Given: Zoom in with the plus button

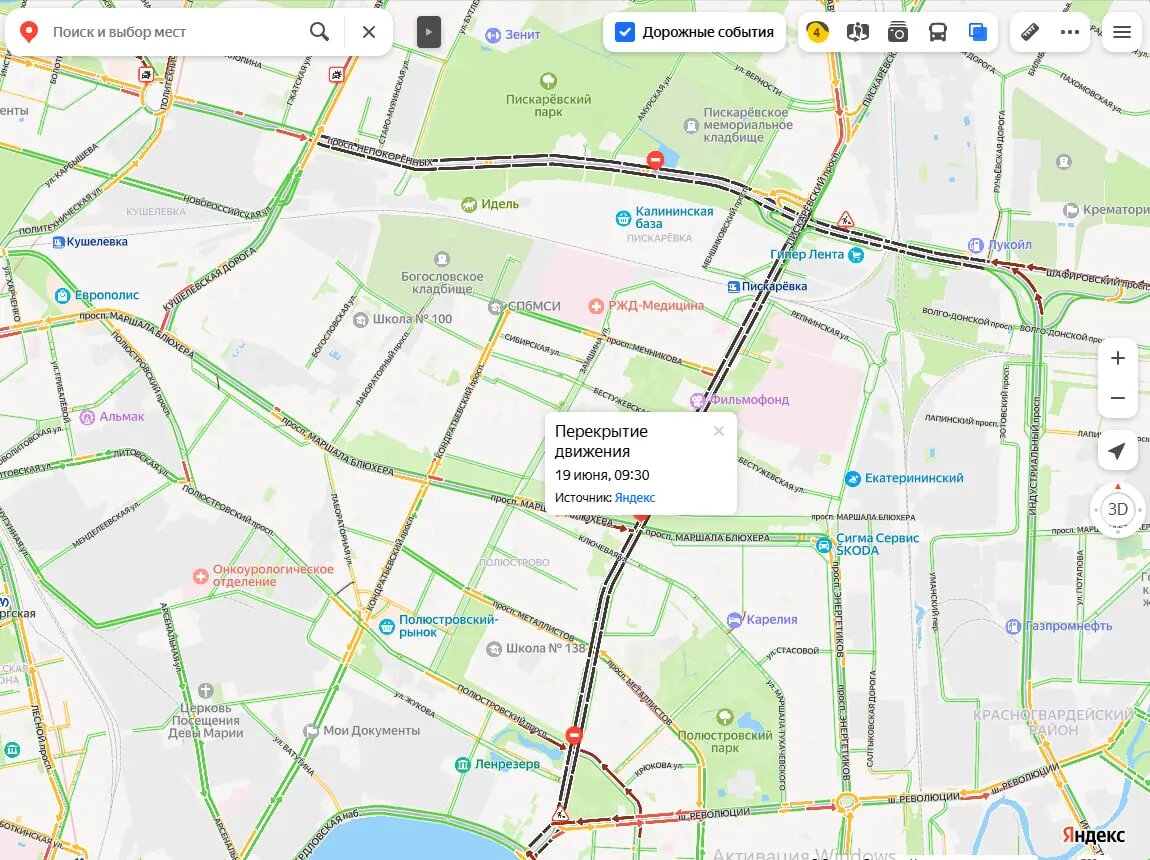Looking at the screenshot, I should [x=1118, y=358].
